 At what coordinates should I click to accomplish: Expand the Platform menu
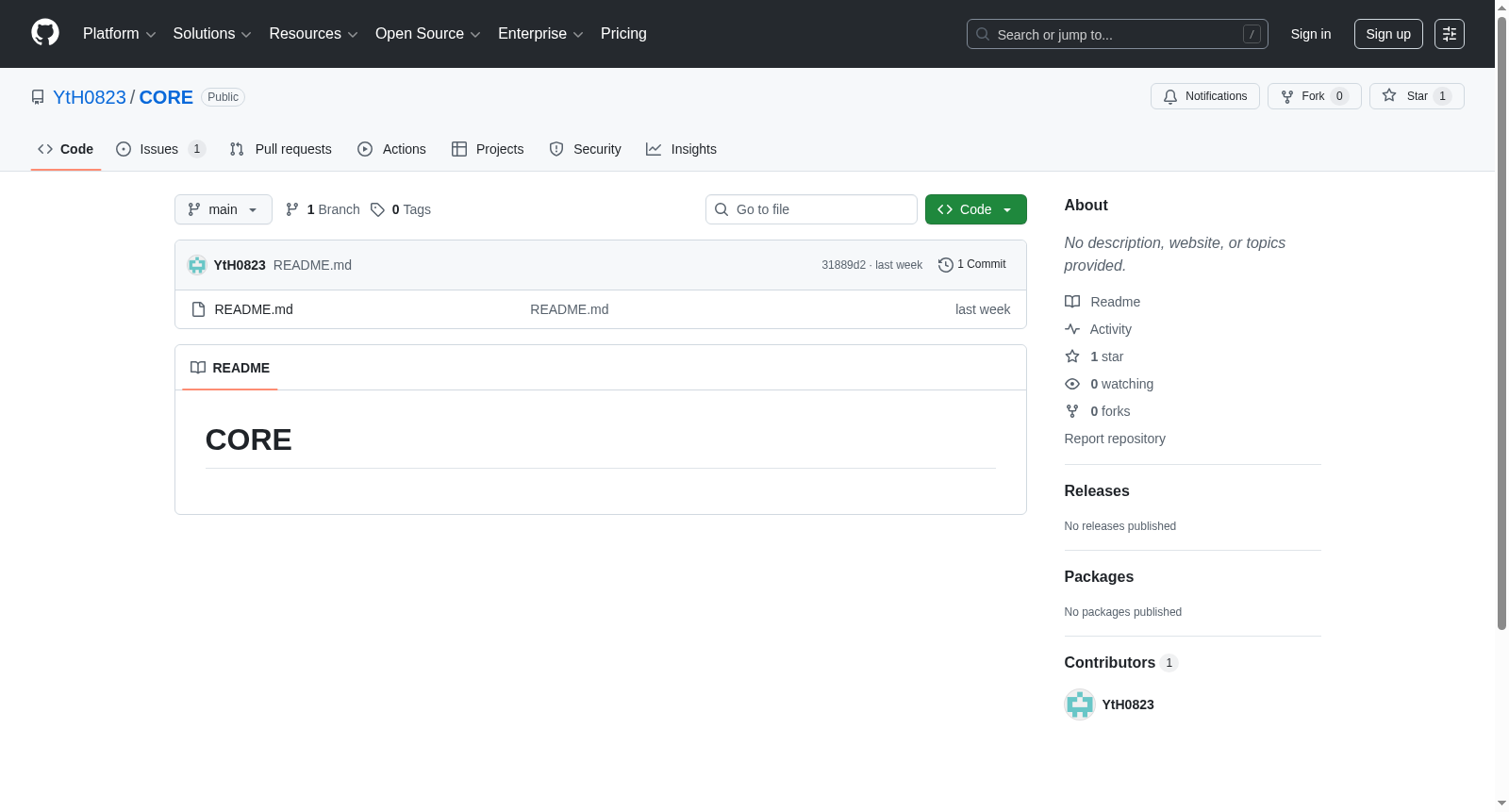[x=119, y=34]
